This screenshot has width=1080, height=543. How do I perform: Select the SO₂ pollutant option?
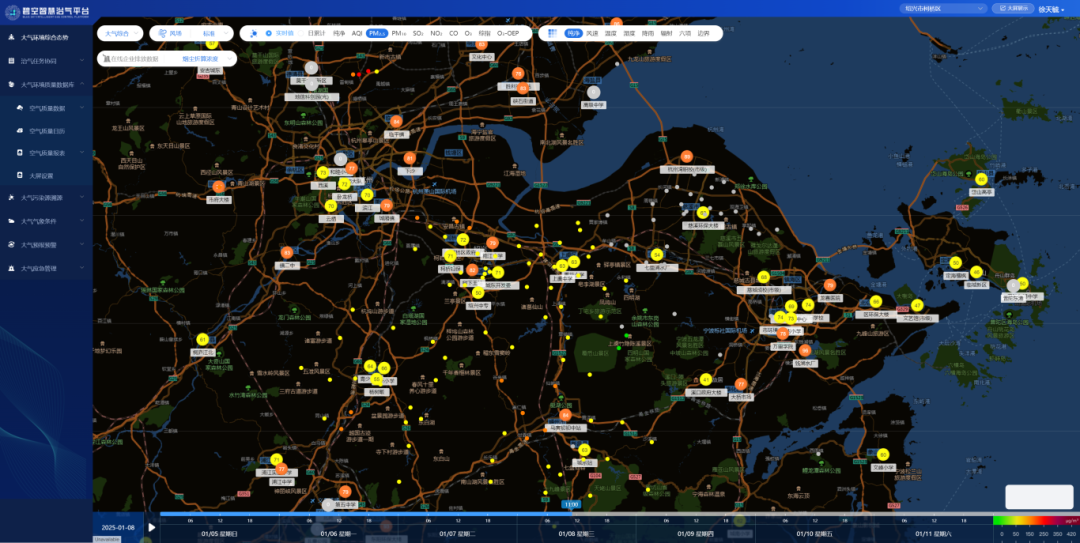coord(418,33)
